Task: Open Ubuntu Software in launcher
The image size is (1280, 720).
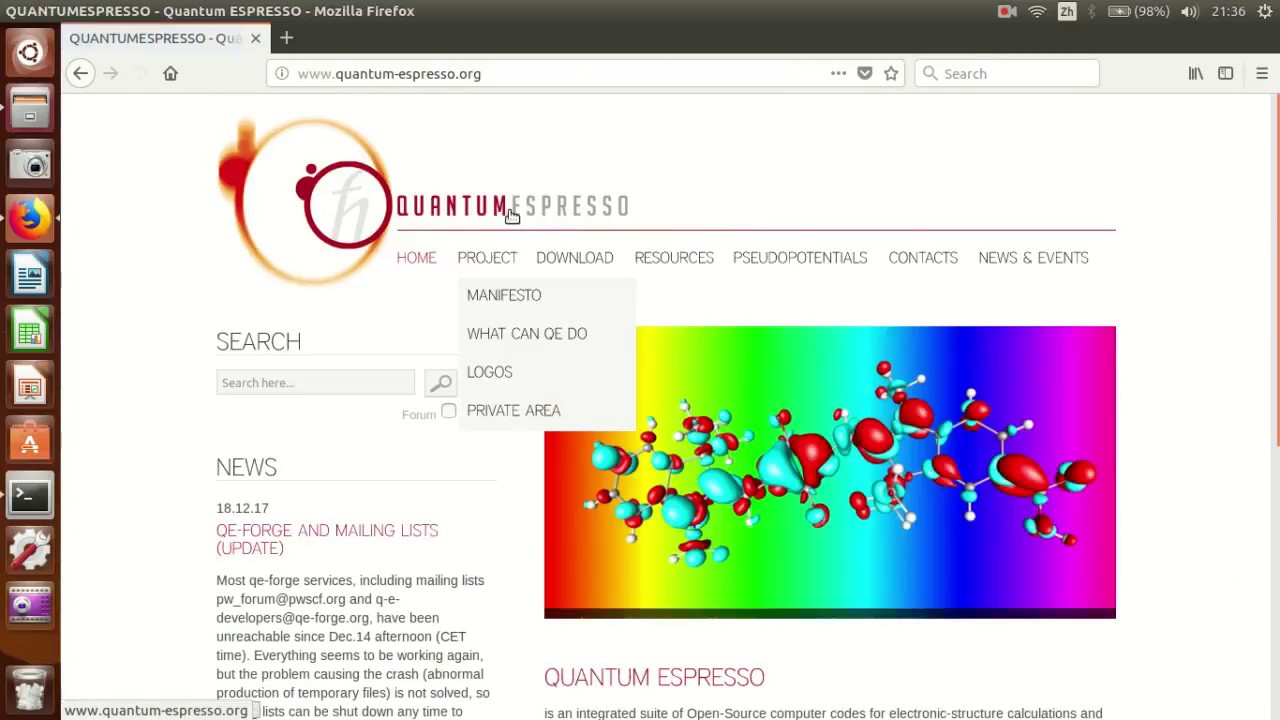Action: (30, 440)
